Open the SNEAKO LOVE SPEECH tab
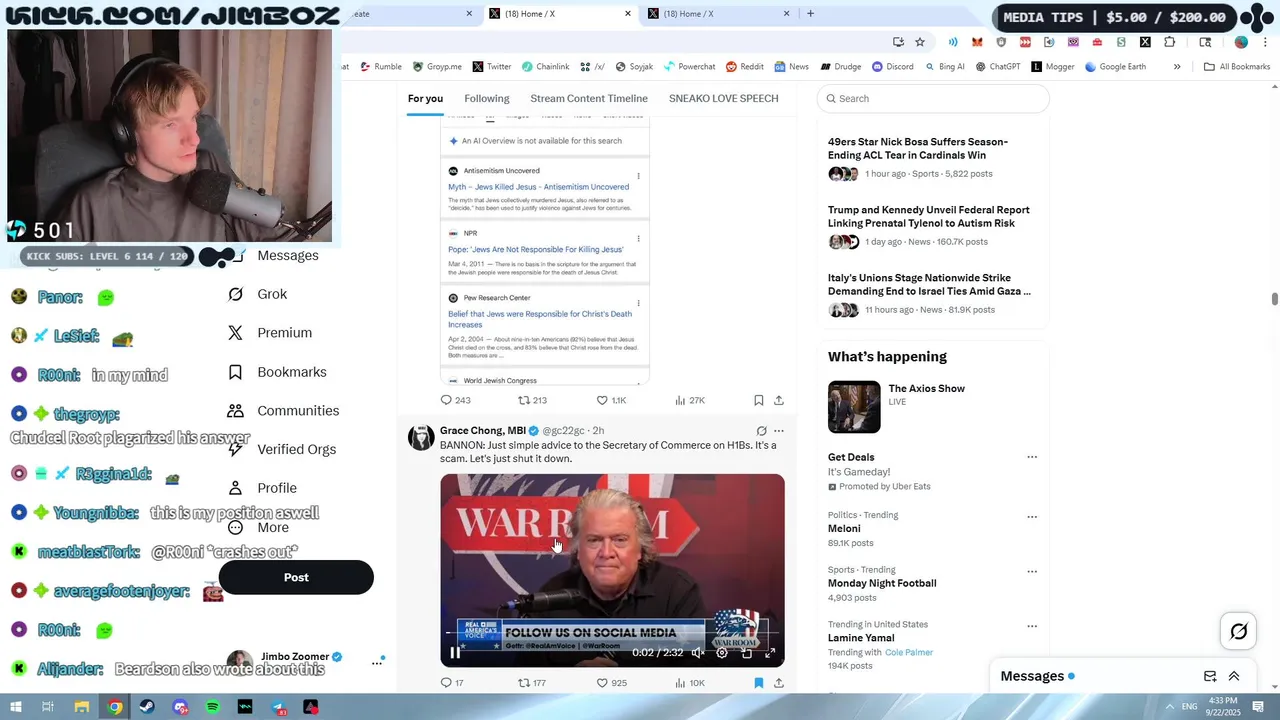This screenshot has width=1280, height=720. click(x=724, y=98)
